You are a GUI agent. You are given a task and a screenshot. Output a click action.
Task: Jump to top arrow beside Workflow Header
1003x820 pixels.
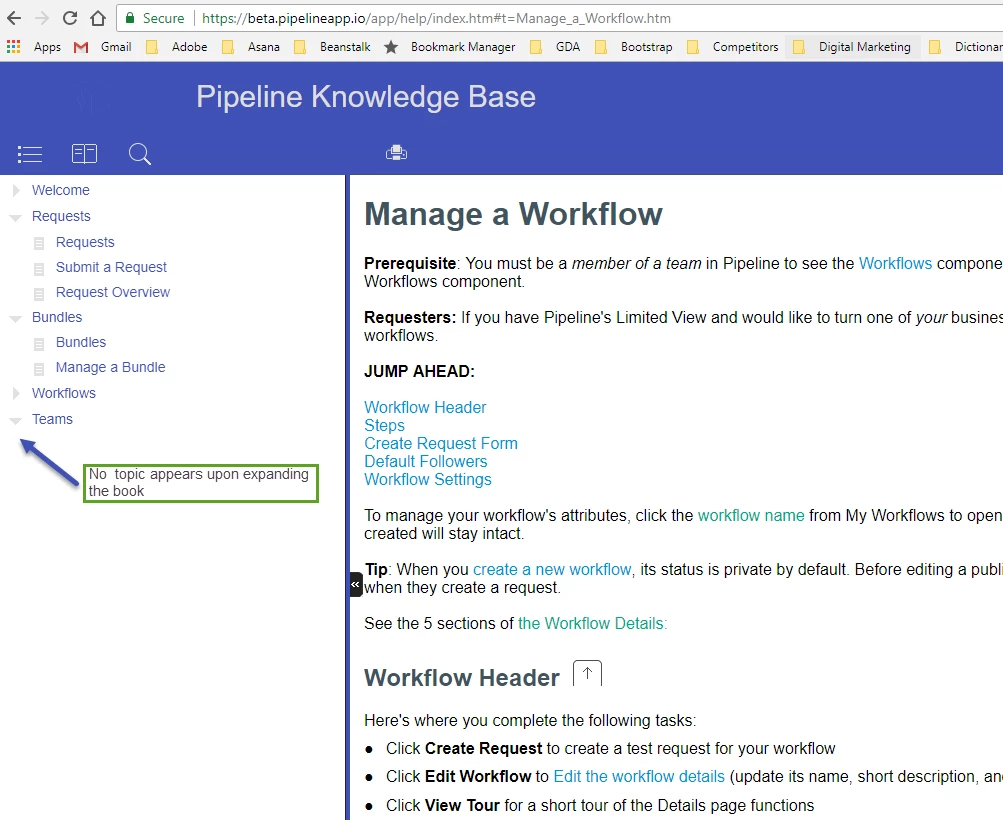587,673
